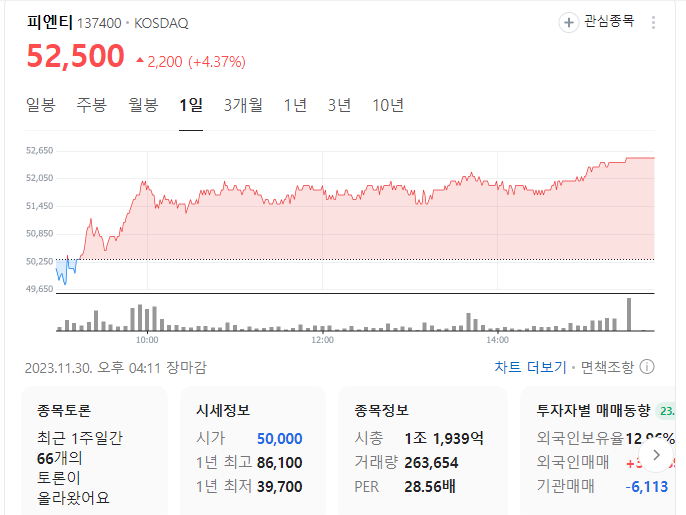
Task: Open the 종목토론 card
Action: pyautogui.click(x=94, y=451)
